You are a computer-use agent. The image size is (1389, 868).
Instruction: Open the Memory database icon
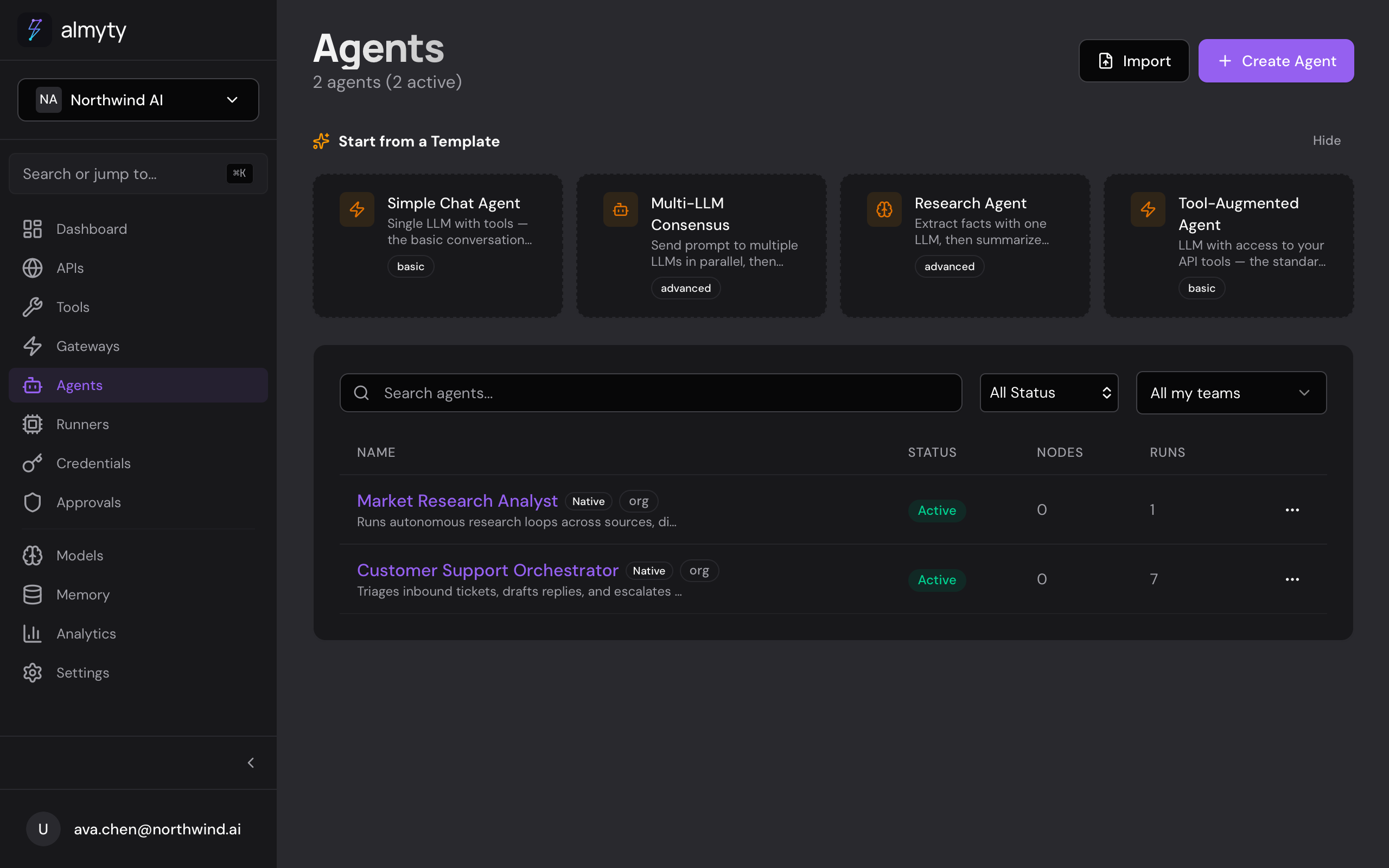(x=33, y=595)
